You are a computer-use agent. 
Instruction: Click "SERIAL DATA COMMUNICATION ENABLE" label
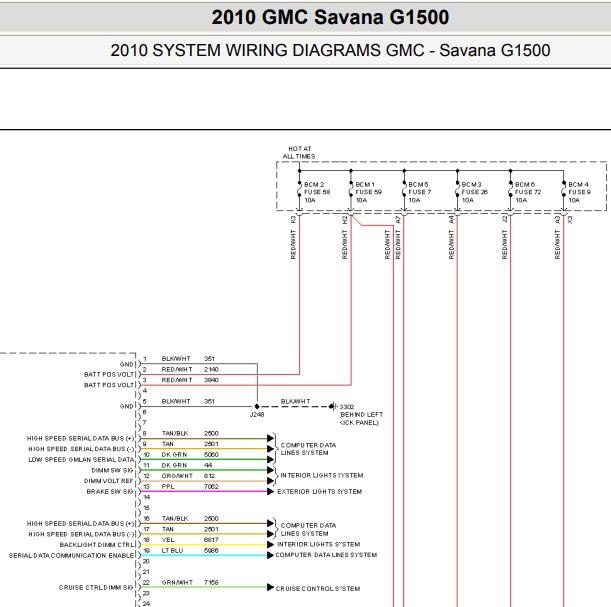point(71,556)
